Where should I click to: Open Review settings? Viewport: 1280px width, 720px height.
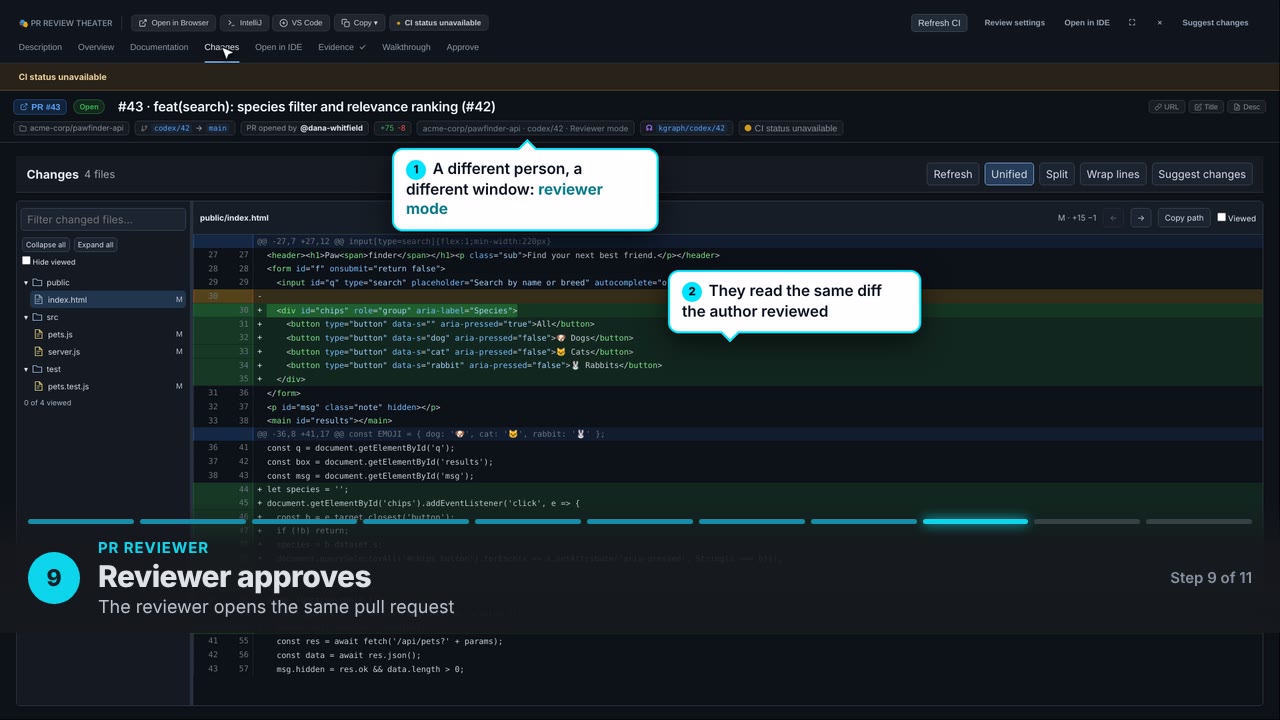(x=1014, y=23)
